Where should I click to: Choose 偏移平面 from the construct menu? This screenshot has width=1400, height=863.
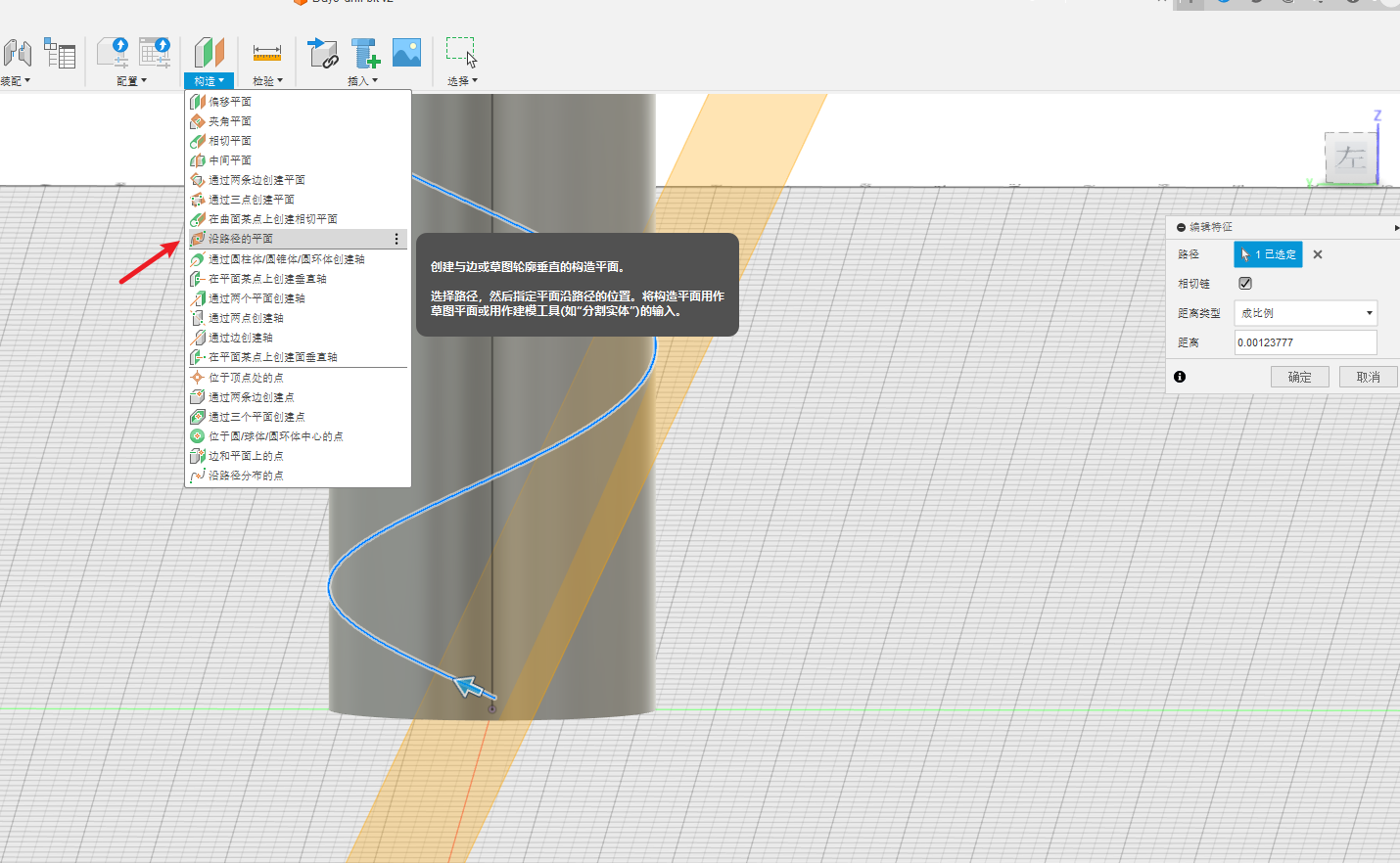pos(230,102)
